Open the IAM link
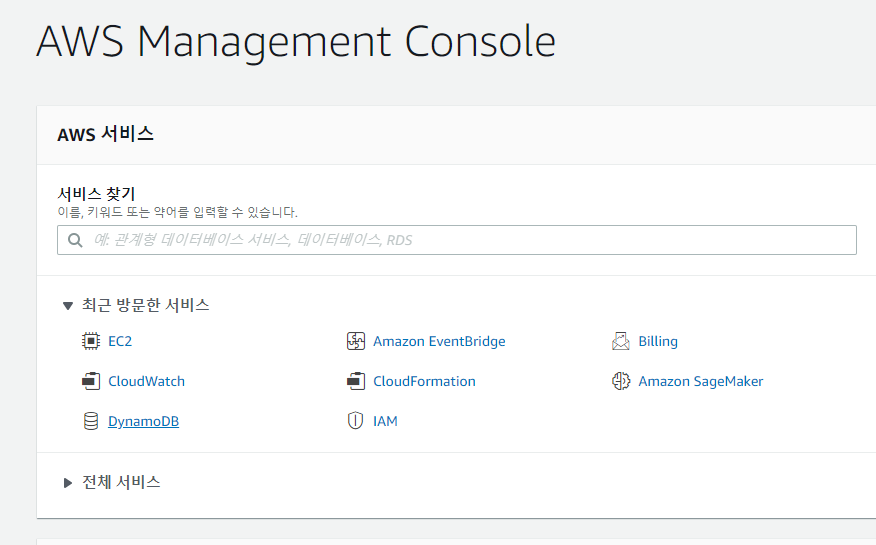Screen dimensions: 876x545 coord(385,421)
